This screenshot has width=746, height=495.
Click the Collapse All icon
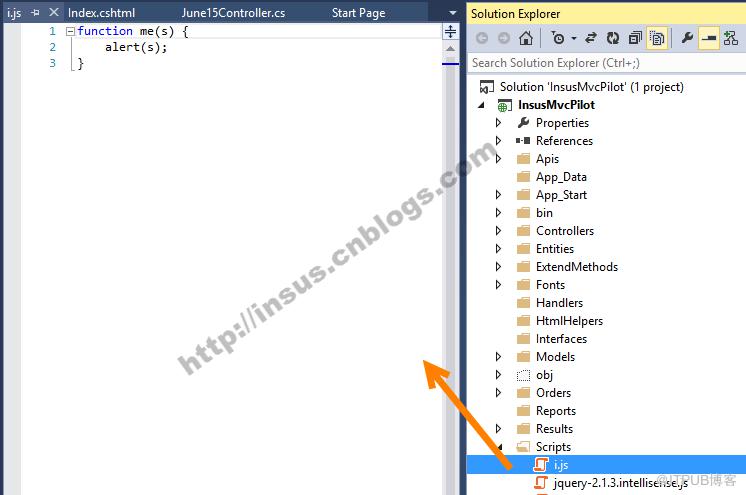pos(635,38)
